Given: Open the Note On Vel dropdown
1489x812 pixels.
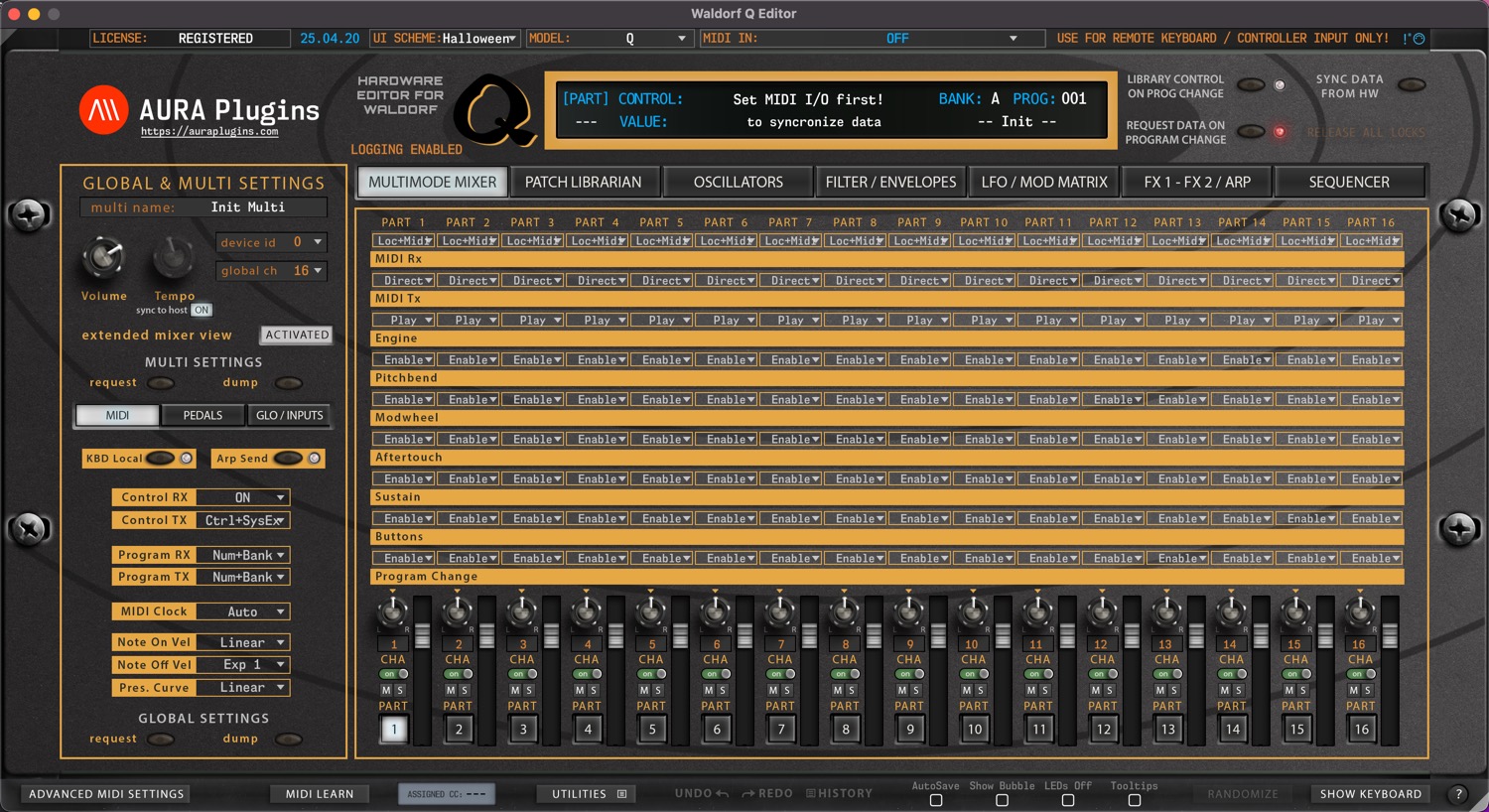Looking at the screenshot, I should tap(242, 642).
